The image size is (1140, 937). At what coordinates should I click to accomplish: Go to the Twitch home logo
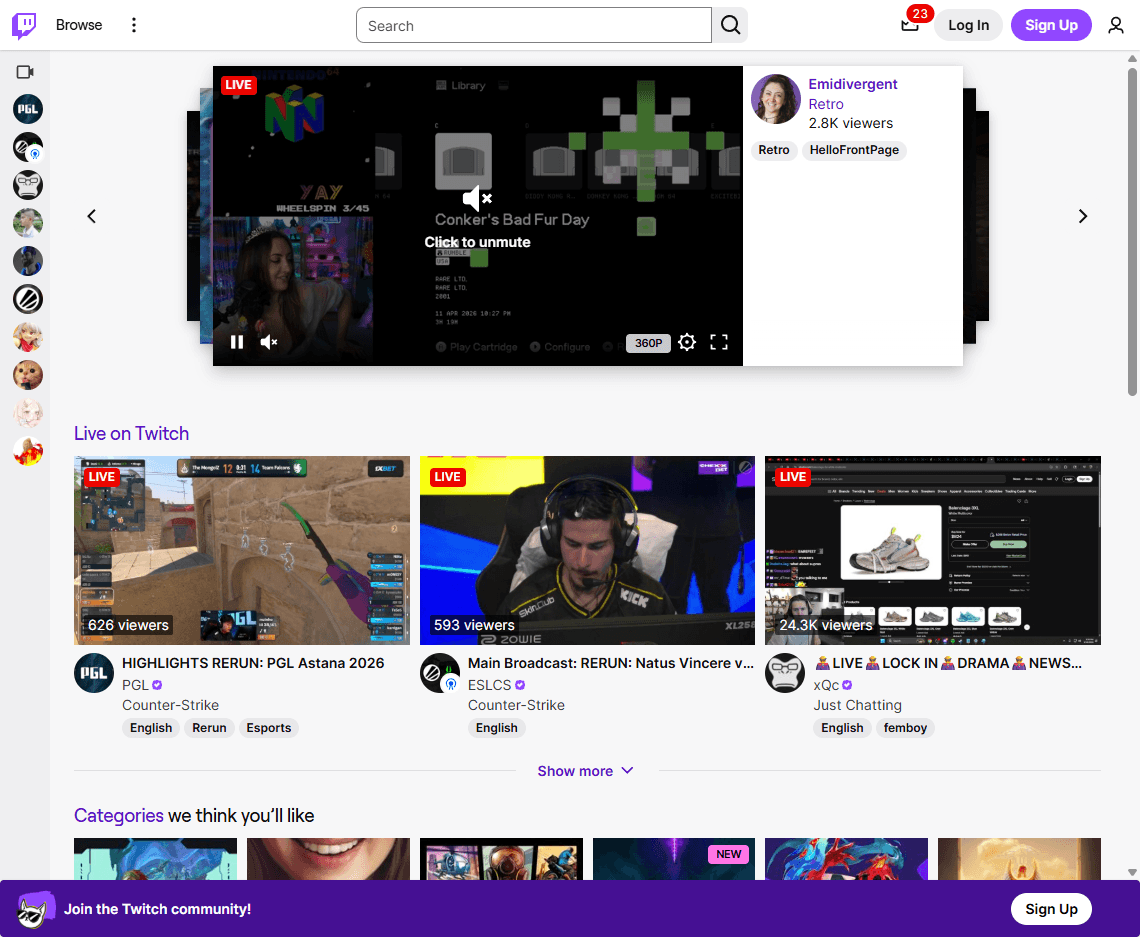24,25
